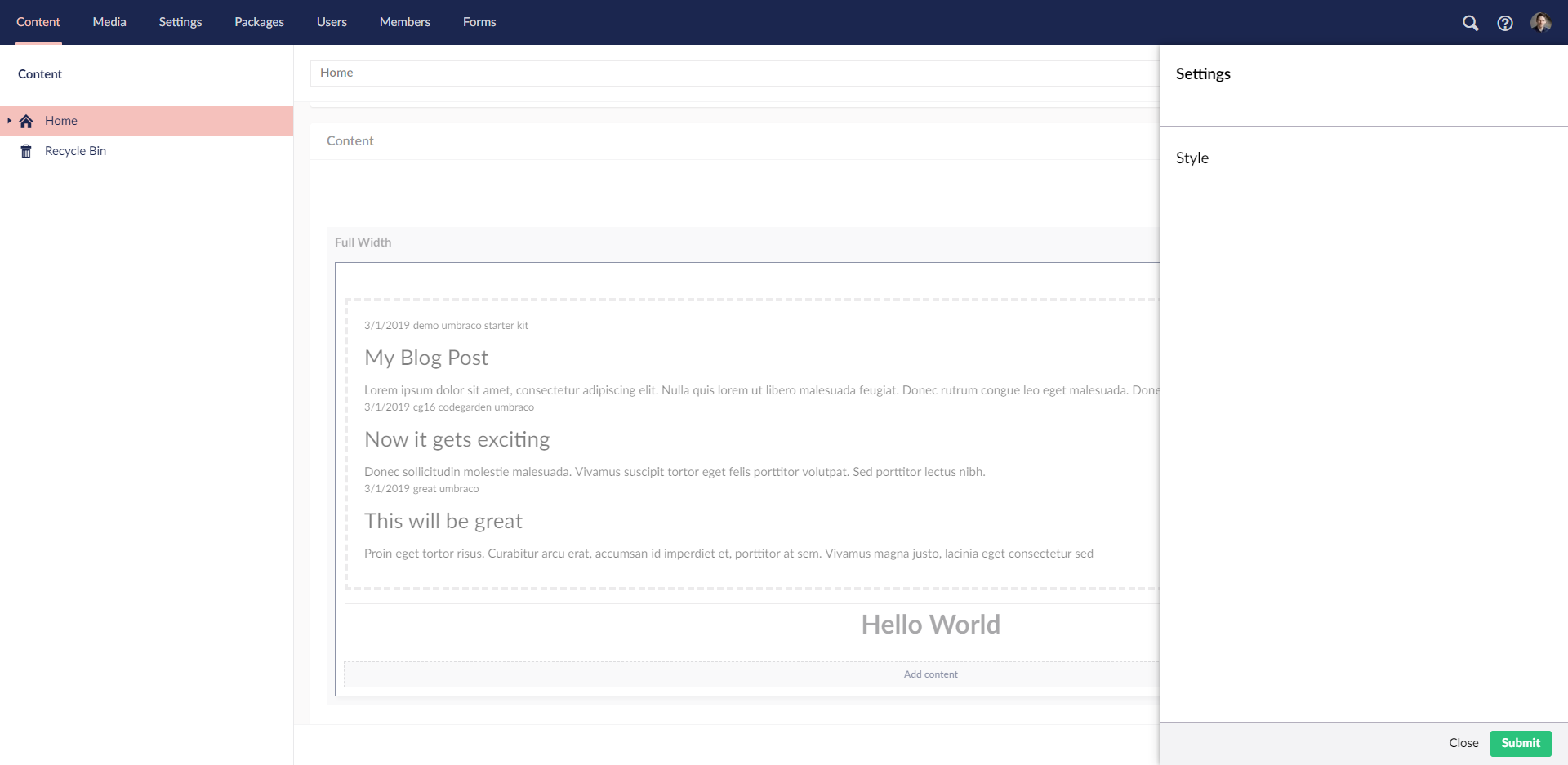Open the Packages section
The height and width of the screenshot is (765, 1568).
[259, 22]
